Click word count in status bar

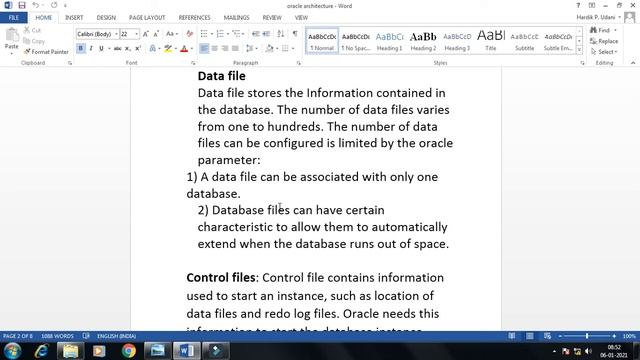57,336
